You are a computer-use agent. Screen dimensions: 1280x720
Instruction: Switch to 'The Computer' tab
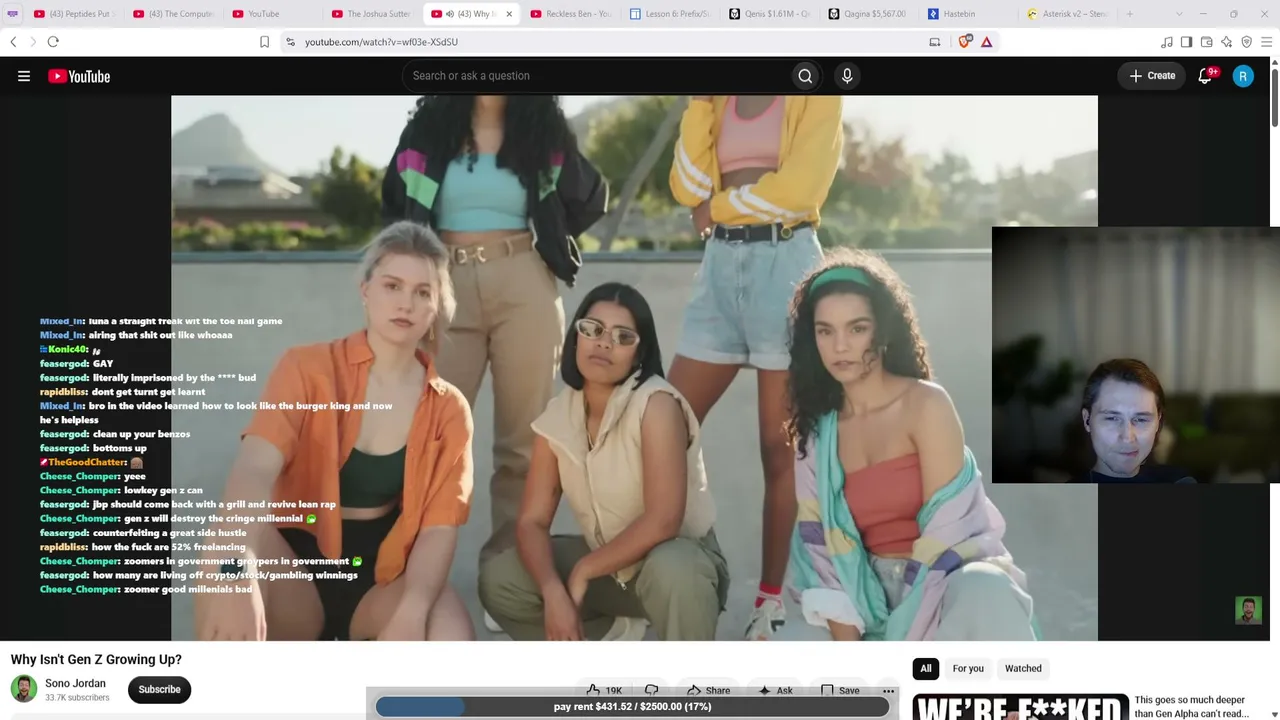click(172, 14)
